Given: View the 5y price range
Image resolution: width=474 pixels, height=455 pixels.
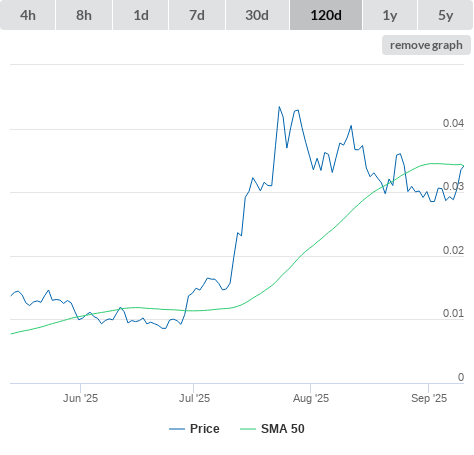Looking at the screenshot, I should pyautogui.click(x=445, y=15).
